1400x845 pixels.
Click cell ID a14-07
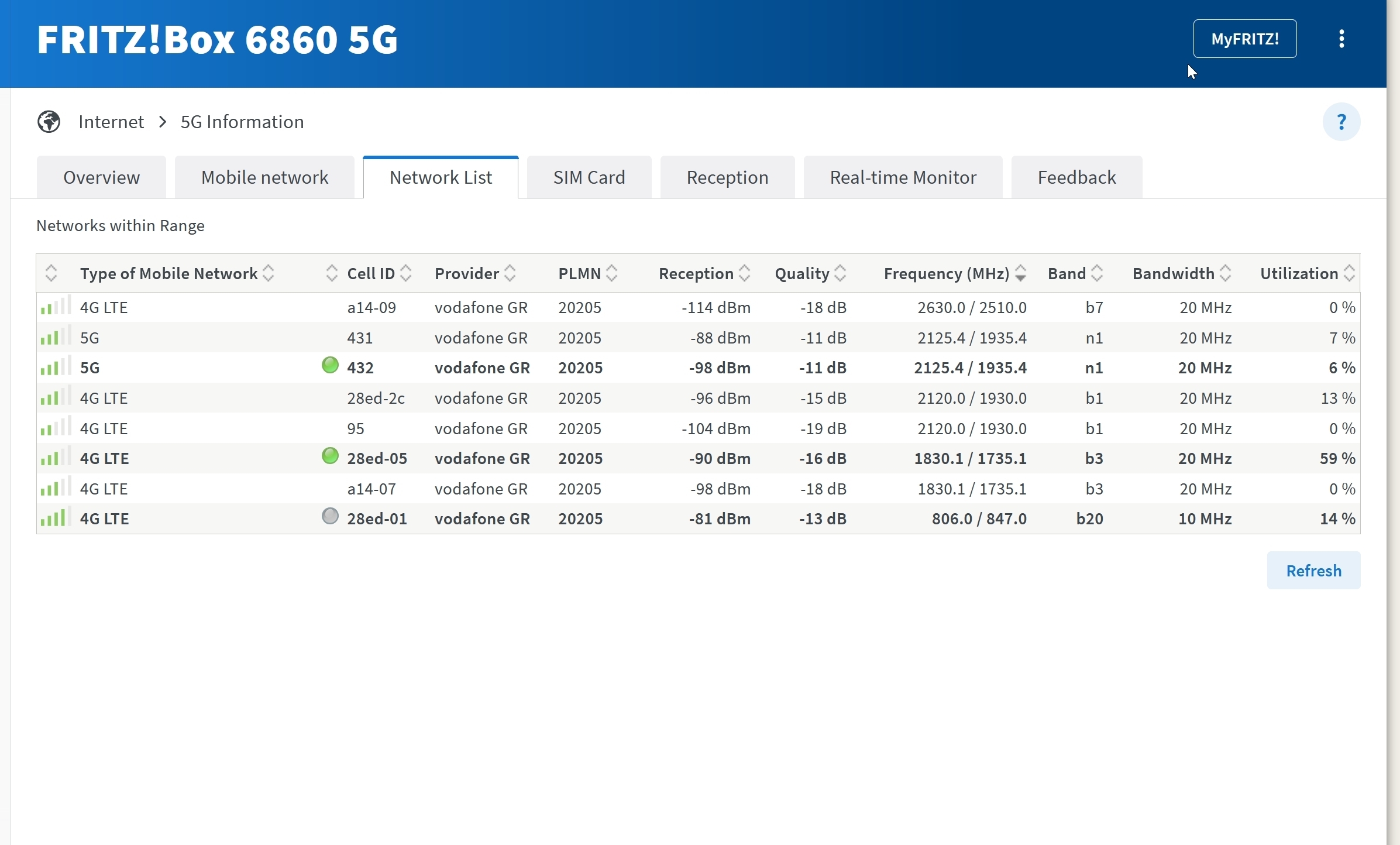coord(372,489)
